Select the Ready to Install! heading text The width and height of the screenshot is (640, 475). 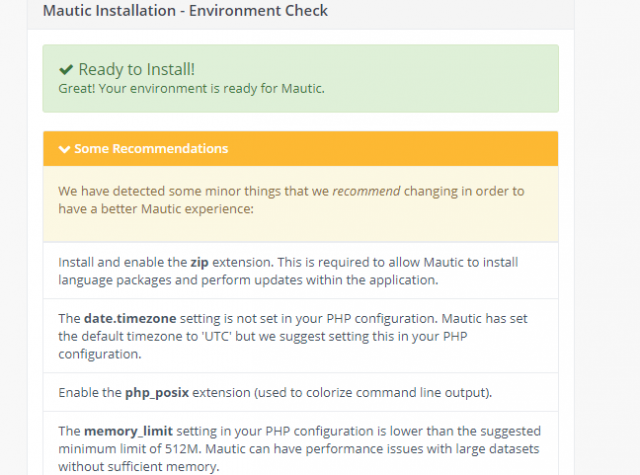[136, 69]
